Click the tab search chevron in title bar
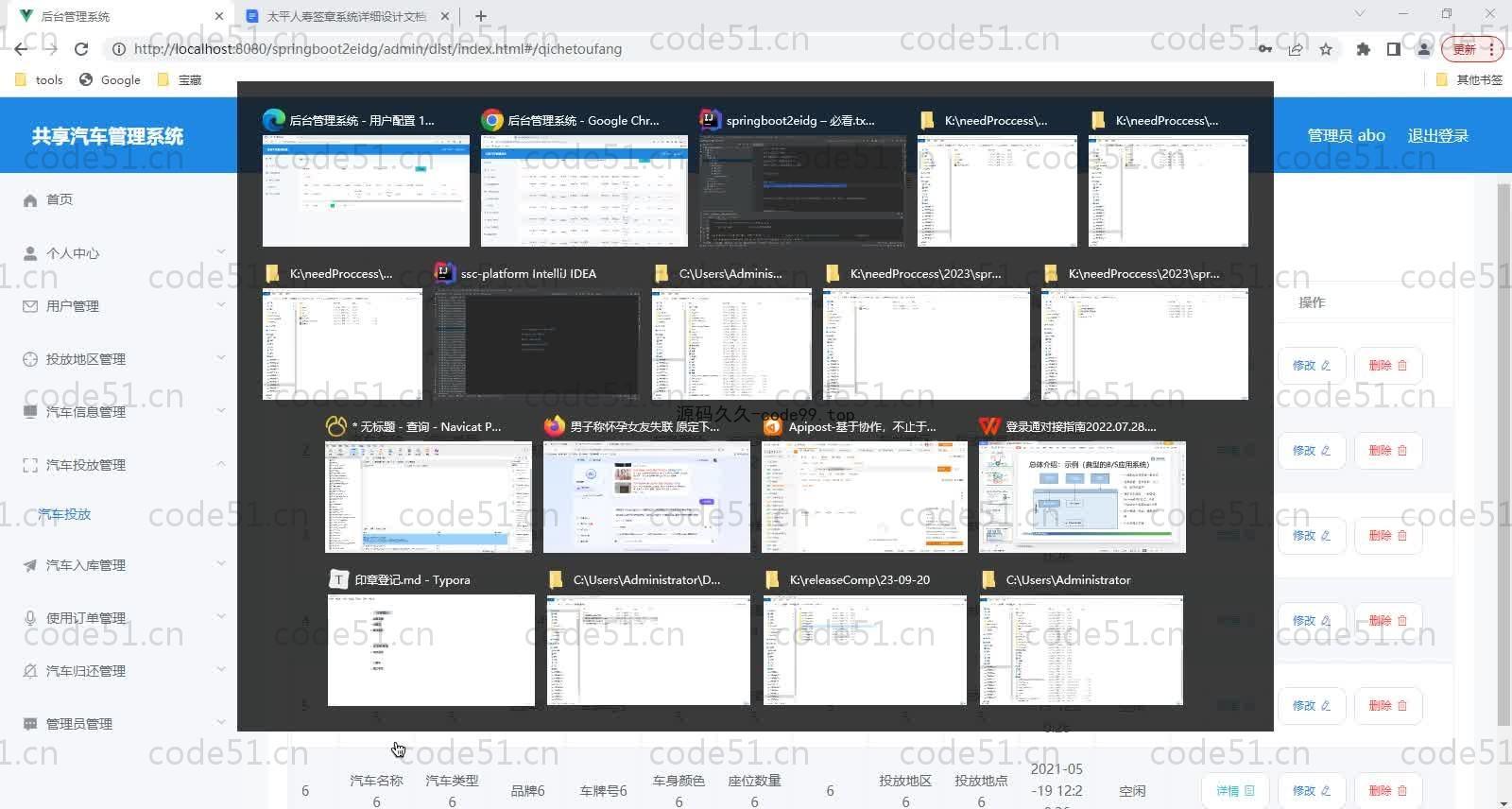 (1360, 13)
